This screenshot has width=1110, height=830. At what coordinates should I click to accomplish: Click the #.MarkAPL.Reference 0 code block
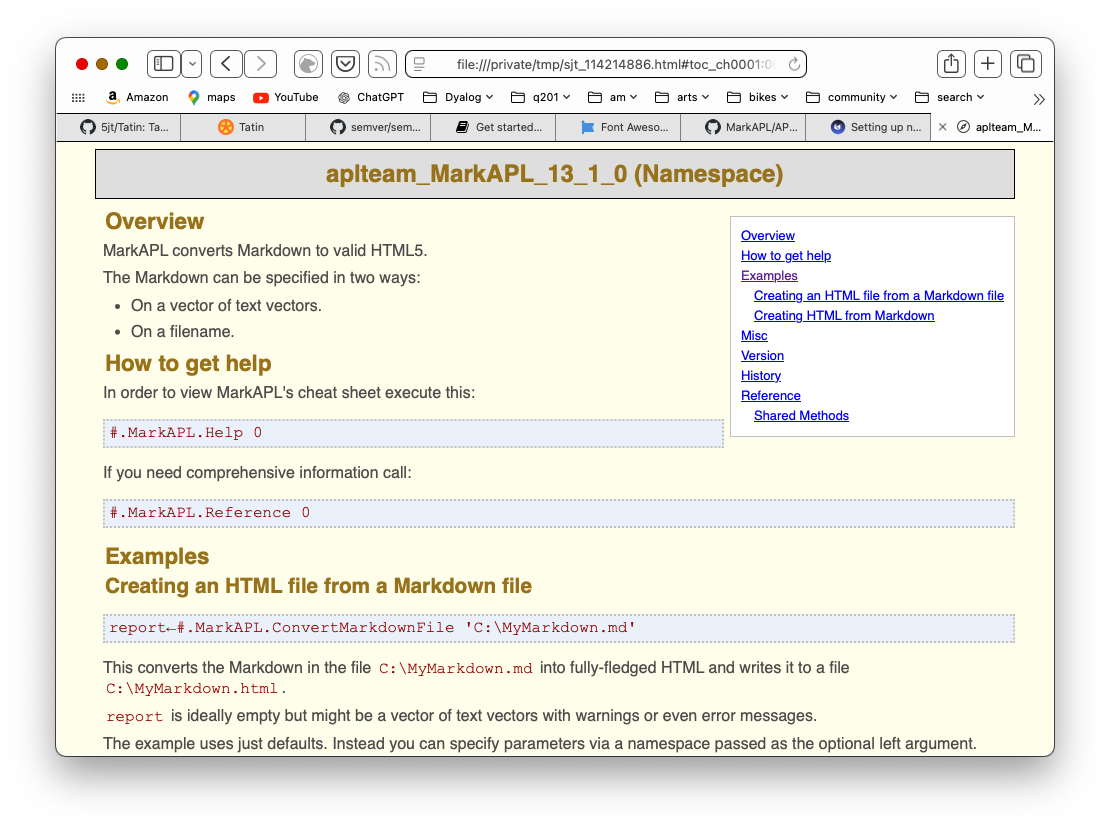[559, 513]
